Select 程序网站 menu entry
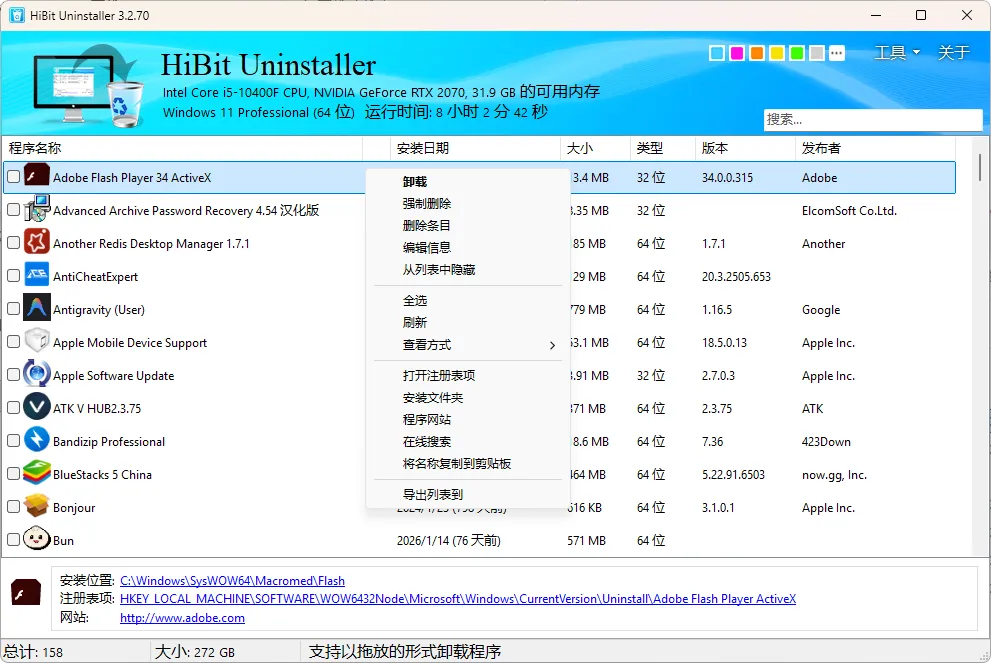Viewport: 991px width, 663px height. pos(468,420)
